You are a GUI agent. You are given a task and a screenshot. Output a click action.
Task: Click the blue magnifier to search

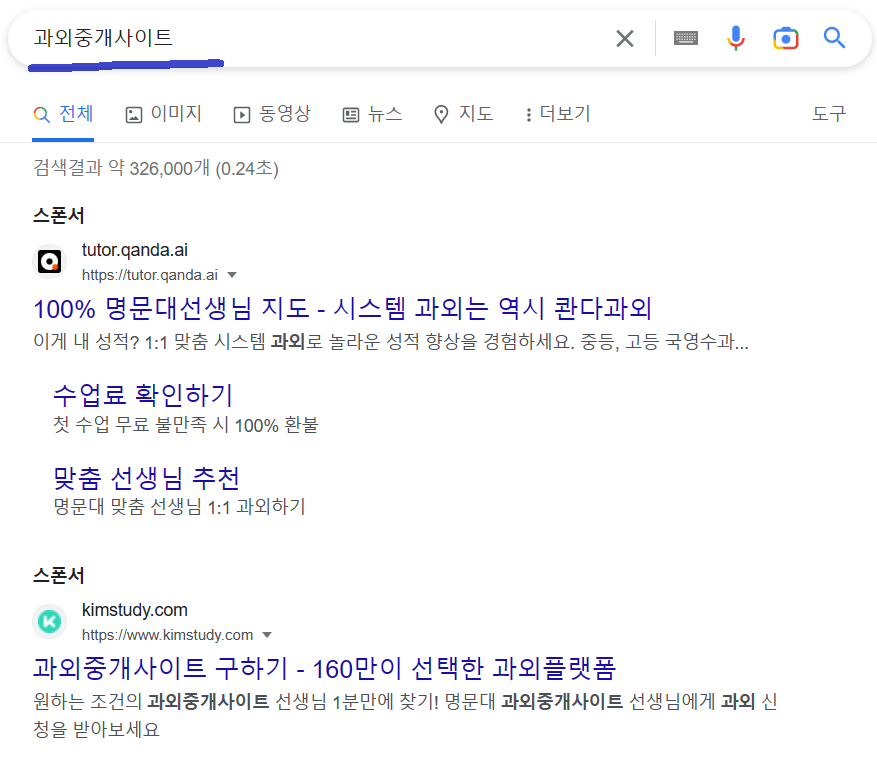(835, 37)
